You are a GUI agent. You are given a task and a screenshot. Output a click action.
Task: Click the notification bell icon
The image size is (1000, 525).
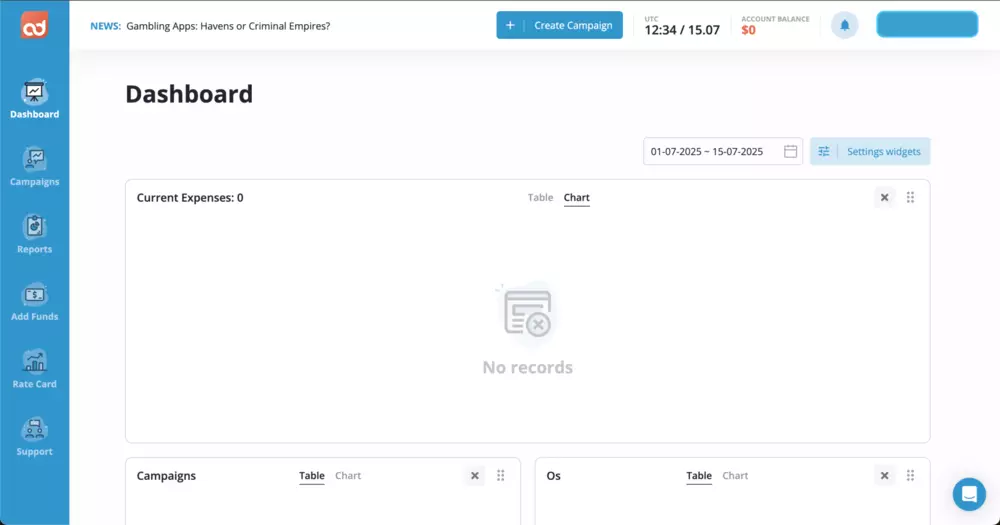(x=844, y=26)
